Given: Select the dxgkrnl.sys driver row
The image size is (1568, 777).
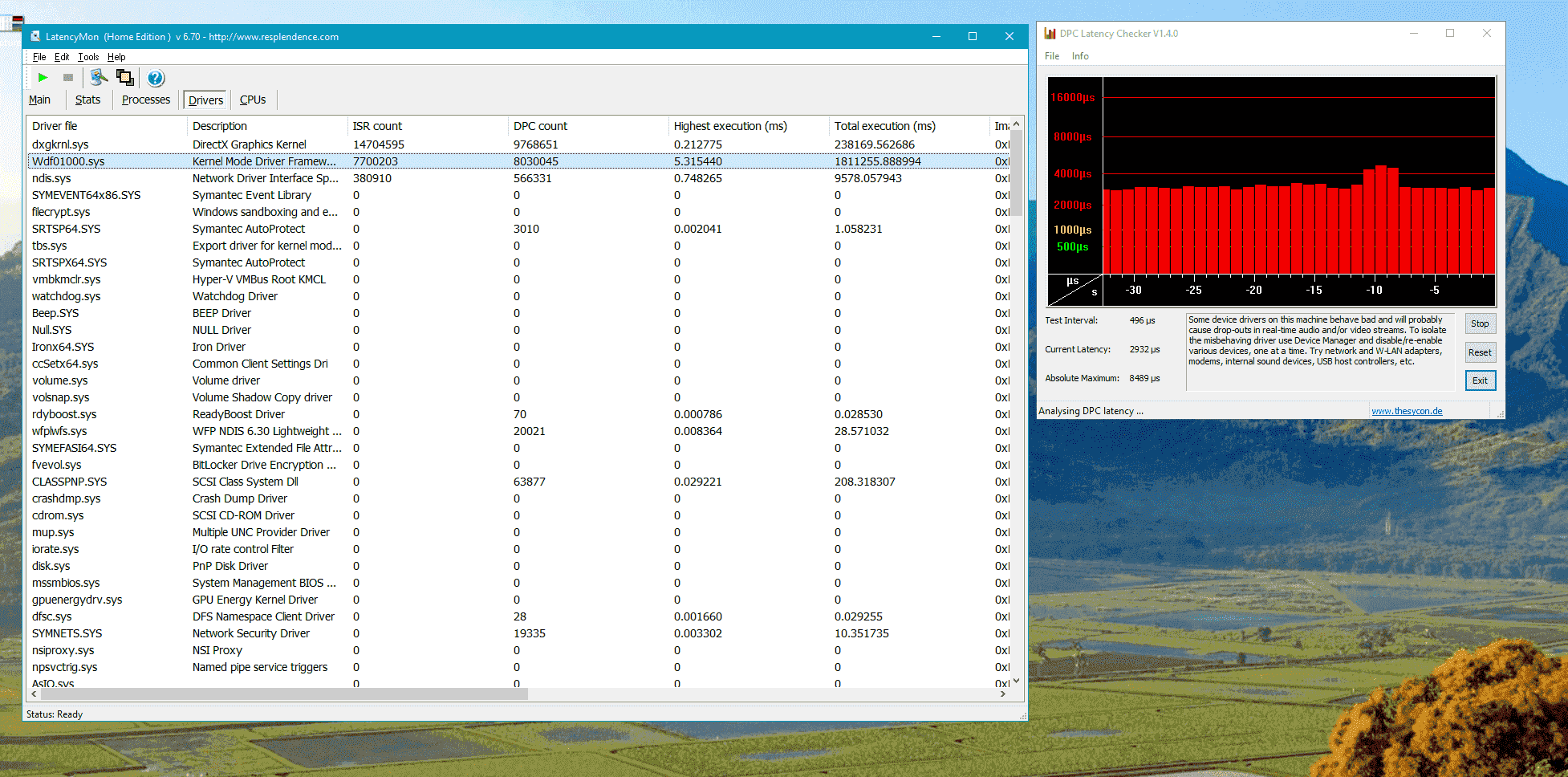Looking at the screenshot, I should pos(518,144).
